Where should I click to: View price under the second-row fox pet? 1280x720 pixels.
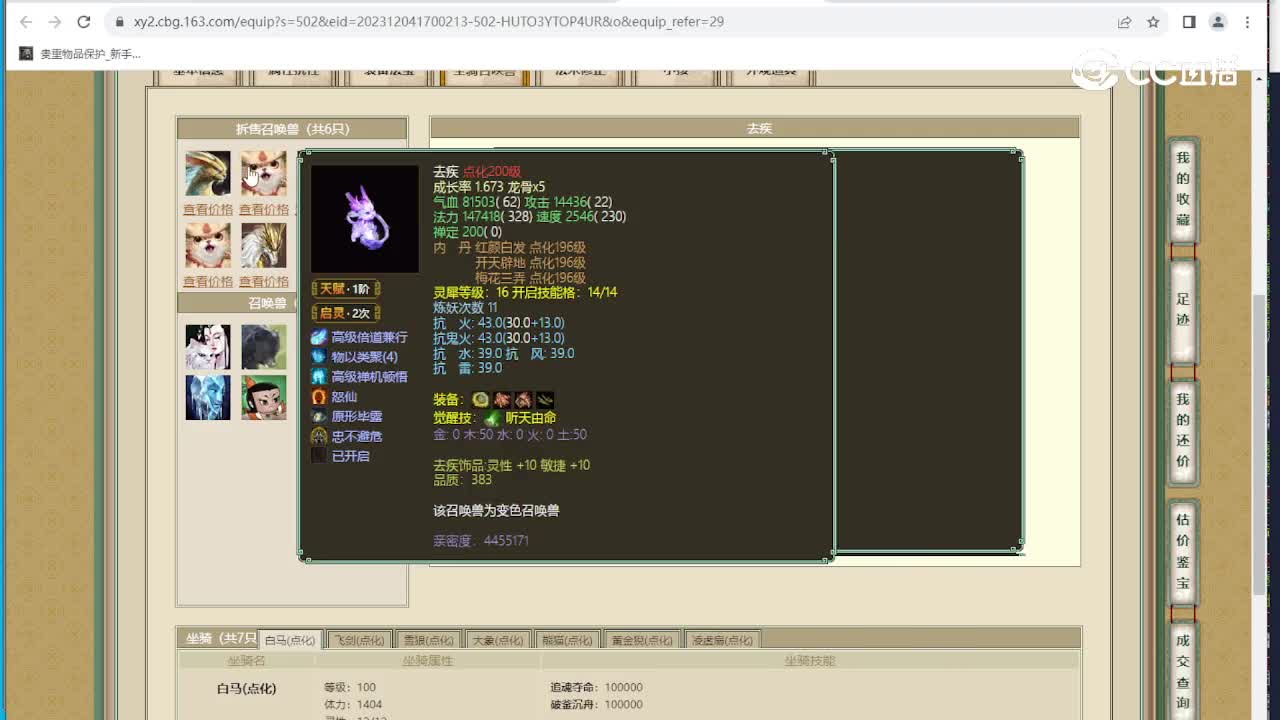coord(208,282)
